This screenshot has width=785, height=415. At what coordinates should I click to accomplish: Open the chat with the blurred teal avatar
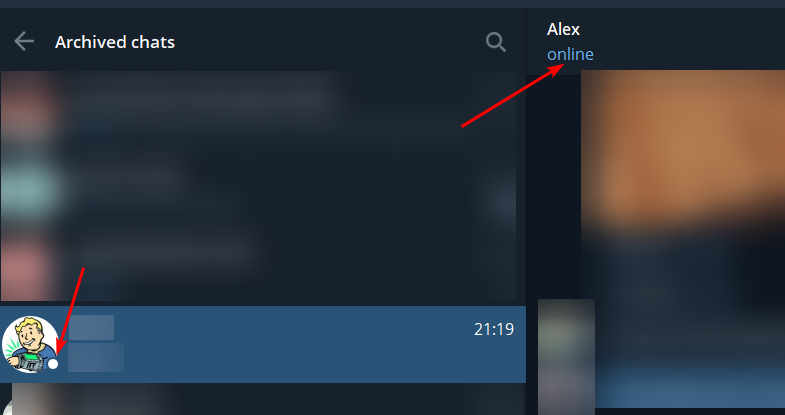tap(30, 190)
